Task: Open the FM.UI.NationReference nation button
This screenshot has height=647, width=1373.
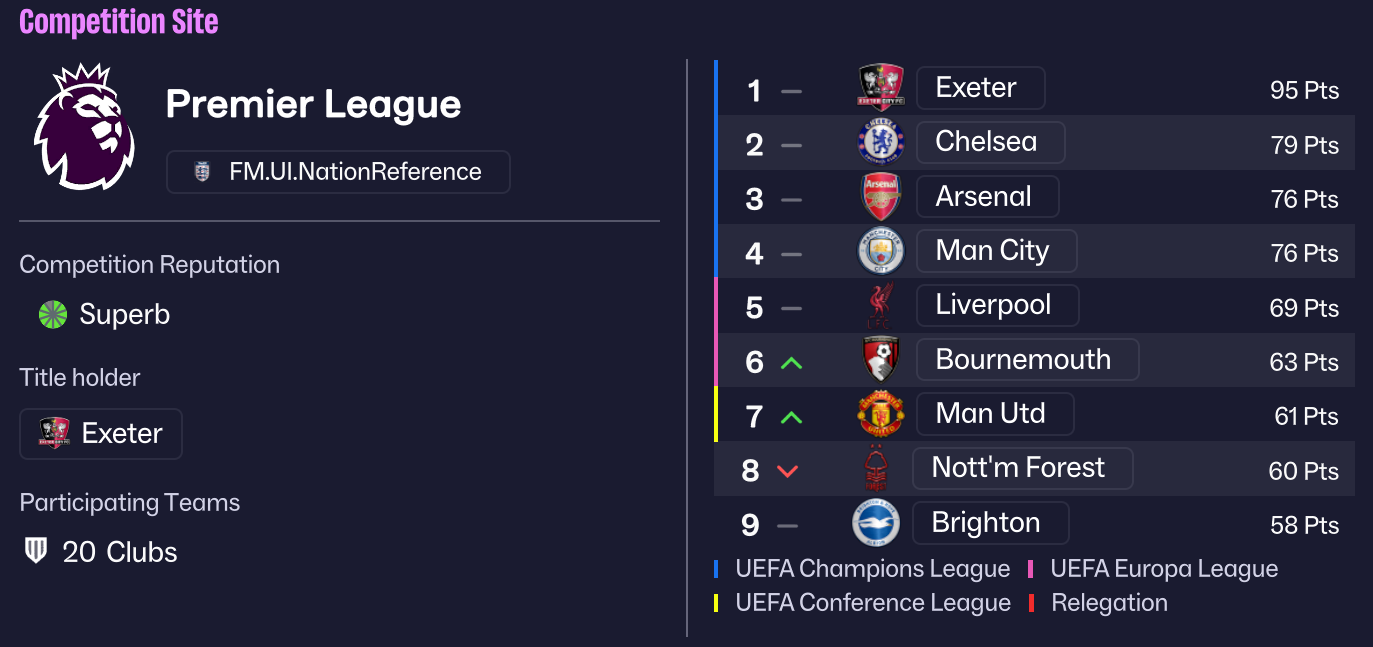Action: [x=338, y=172]
